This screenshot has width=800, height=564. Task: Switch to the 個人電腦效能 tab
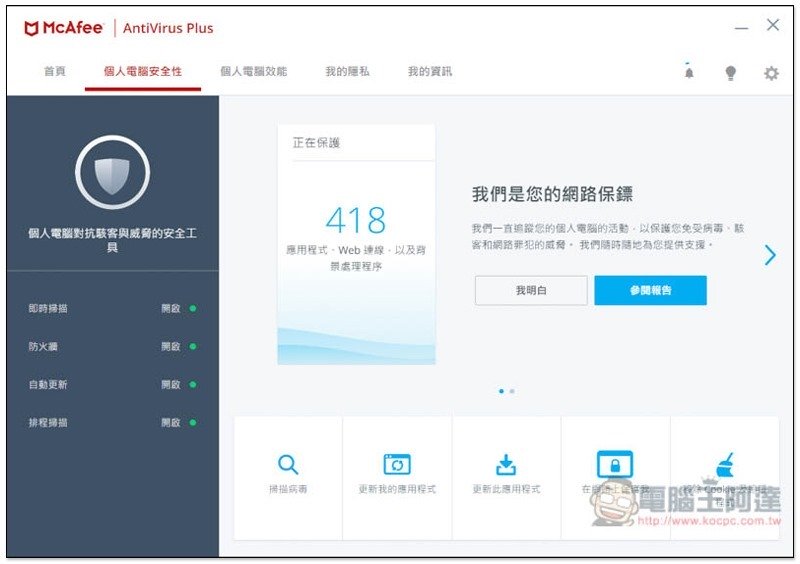coord(253,72)
